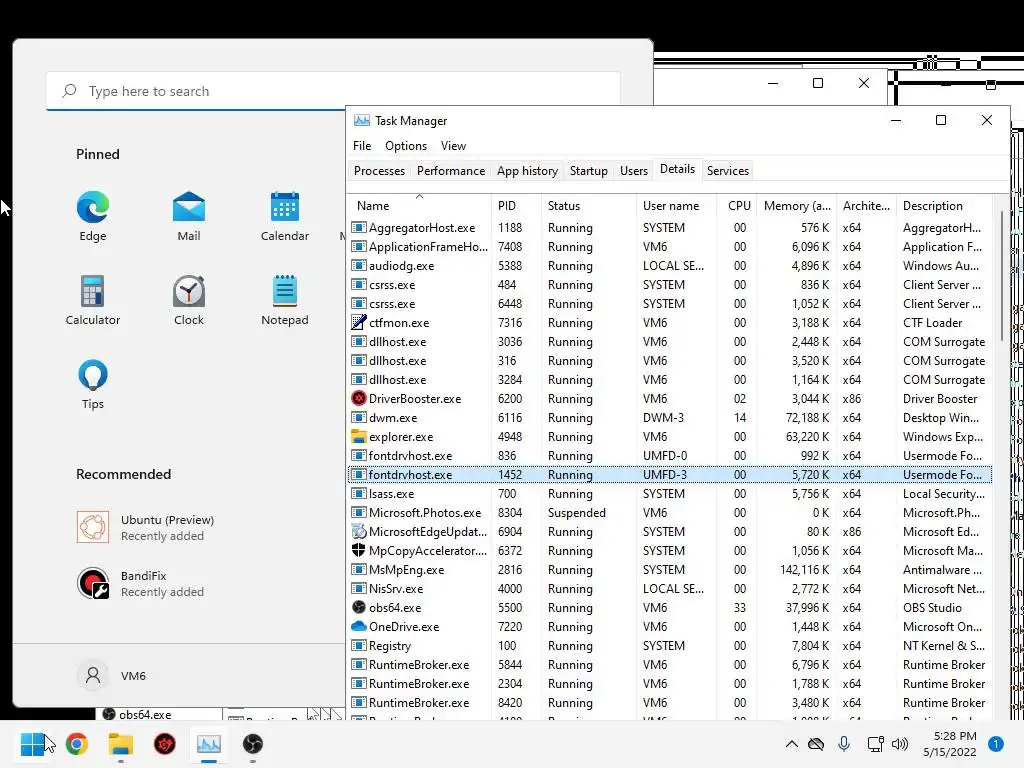The width and height of the screenshot is (1024, 768).
Task: Open the Options menu
Action: tap(406, 146)
